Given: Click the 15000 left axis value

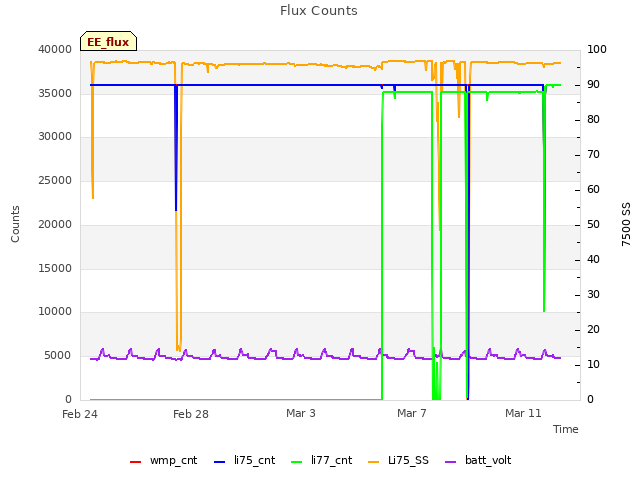Looking at the screenshot, I should click(x=55, y=268).
